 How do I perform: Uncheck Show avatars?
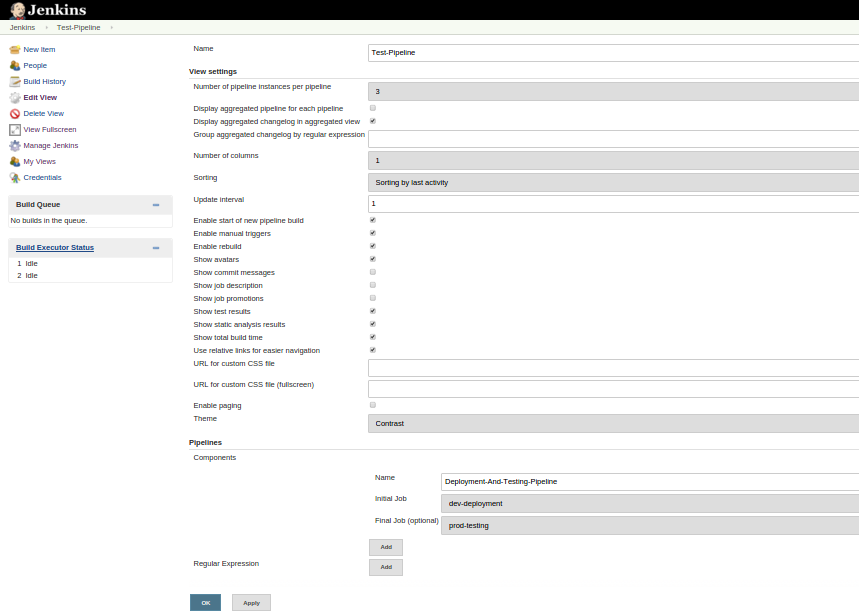coord(373,259)
